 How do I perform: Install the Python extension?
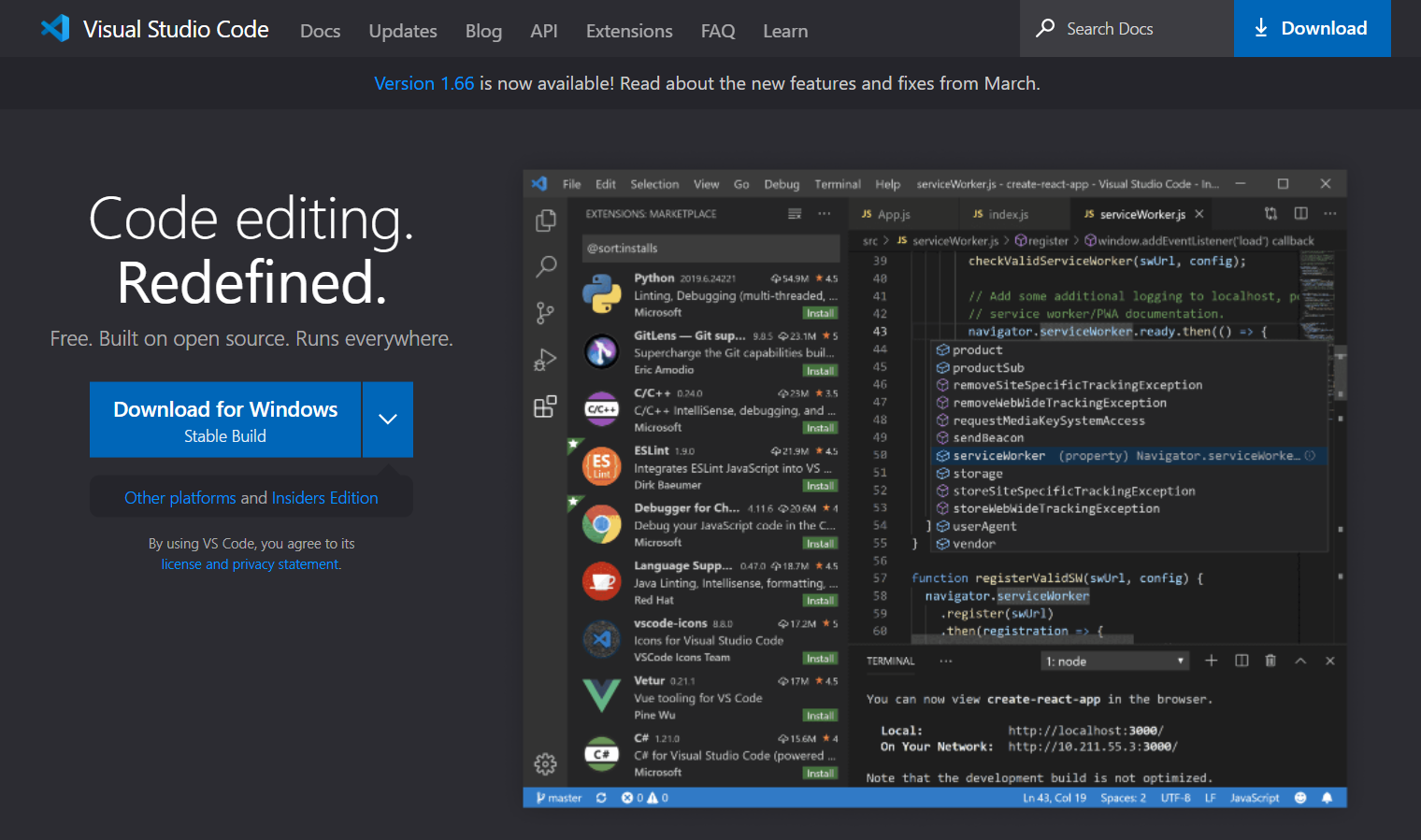[820, 314]
